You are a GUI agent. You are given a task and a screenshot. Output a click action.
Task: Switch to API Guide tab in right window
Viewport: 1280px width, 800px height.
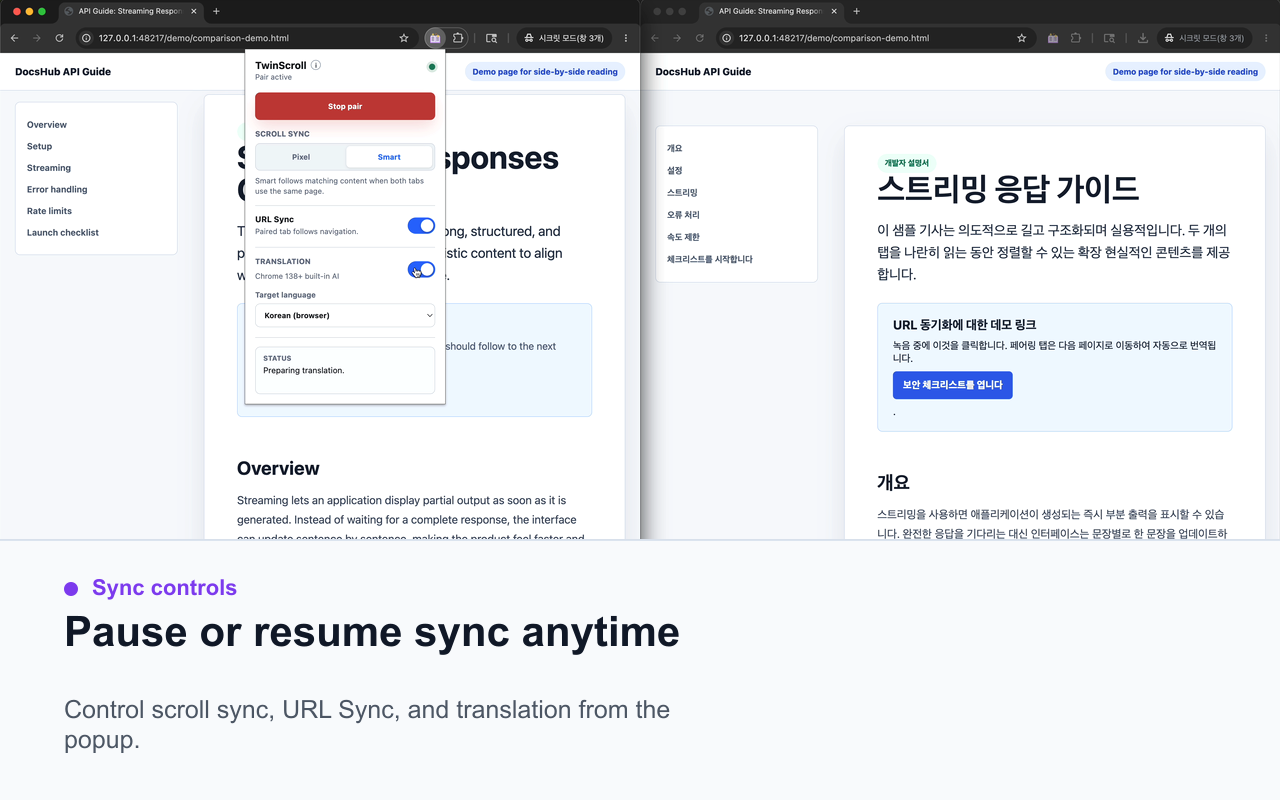(771, 11)
